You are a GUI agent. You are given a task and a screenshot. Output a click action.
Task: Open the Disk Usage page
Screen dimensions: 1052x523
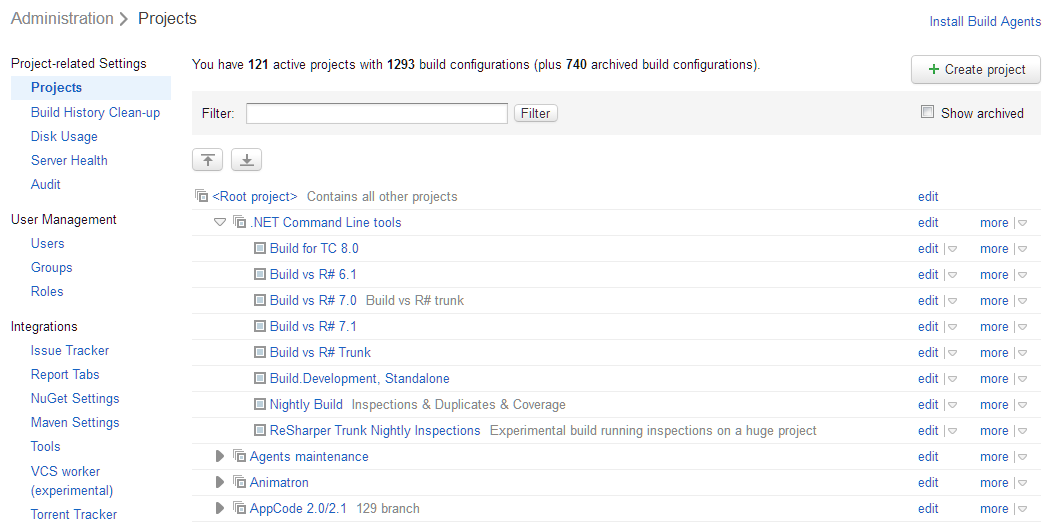pos(64,137)
